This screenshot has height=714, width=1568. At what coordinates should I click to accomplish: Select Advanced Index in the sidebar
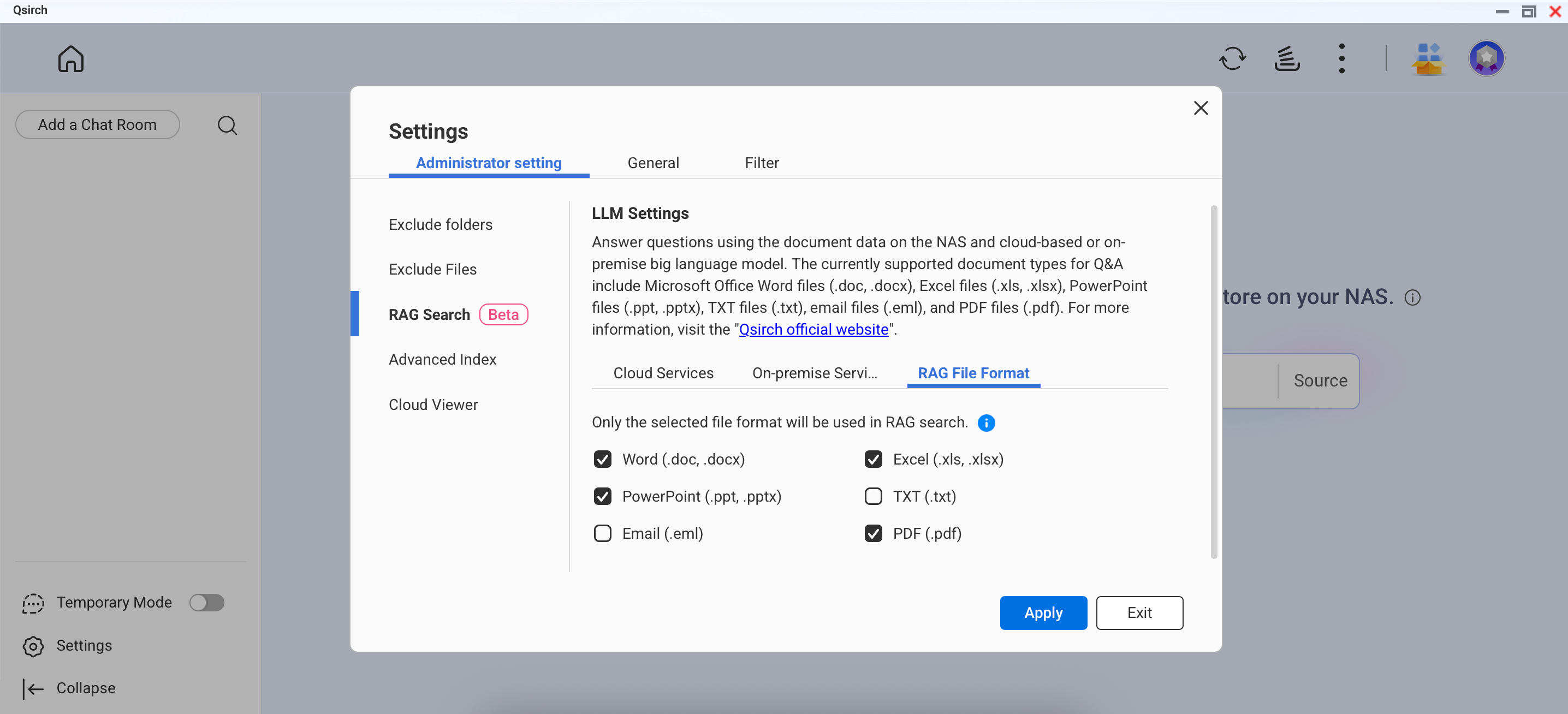click(442, 360)
